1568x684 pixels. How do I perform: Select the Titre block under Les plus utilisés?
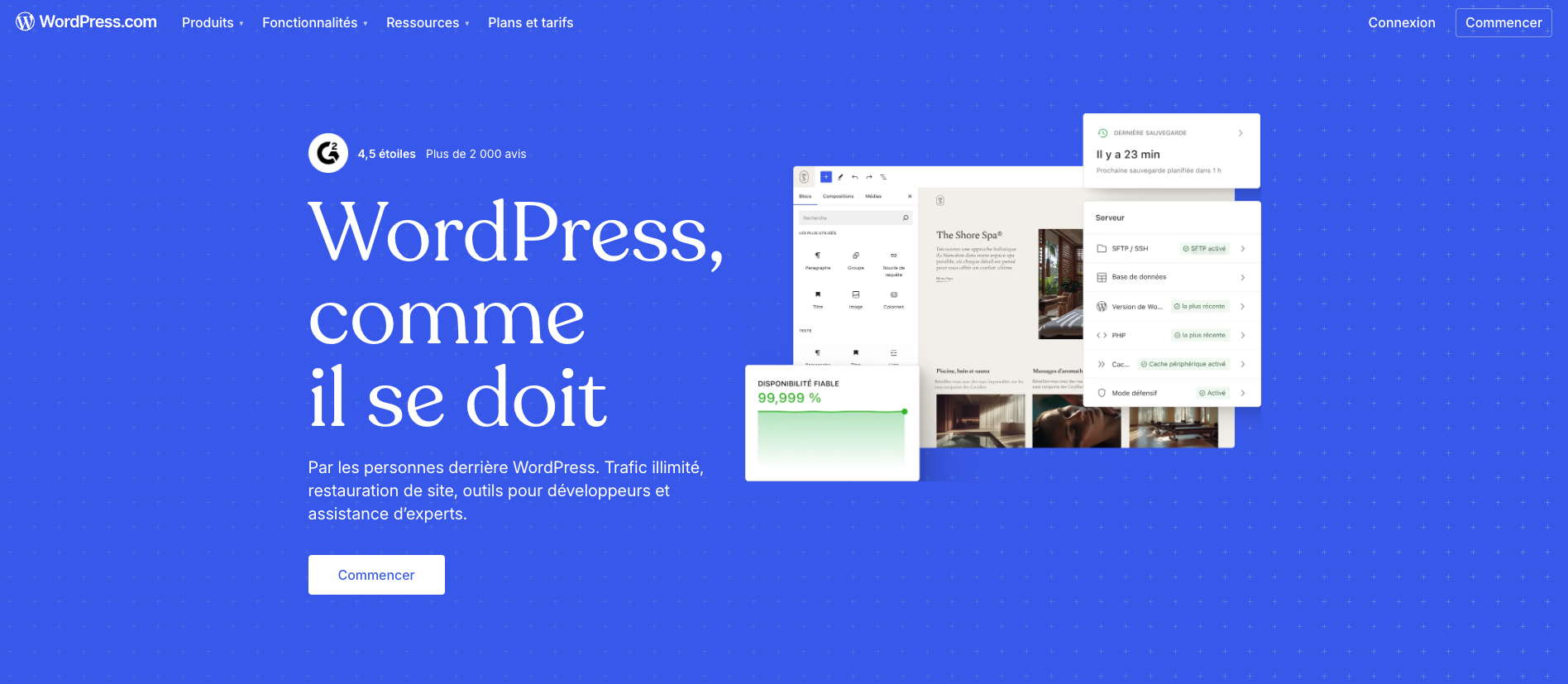(818, 299)
